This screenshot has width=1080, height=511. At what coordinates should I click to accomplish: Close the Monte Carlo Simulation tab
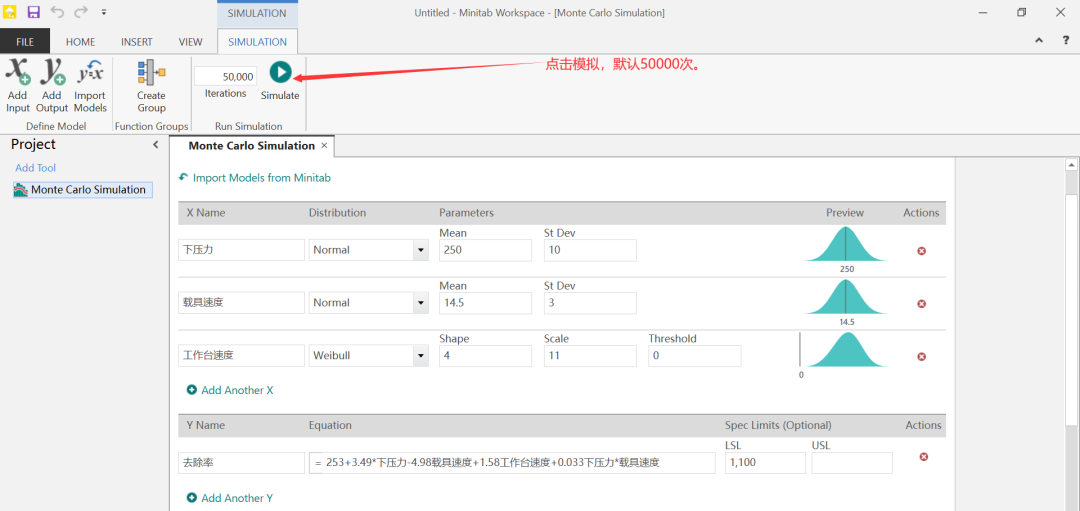[324, 146]
